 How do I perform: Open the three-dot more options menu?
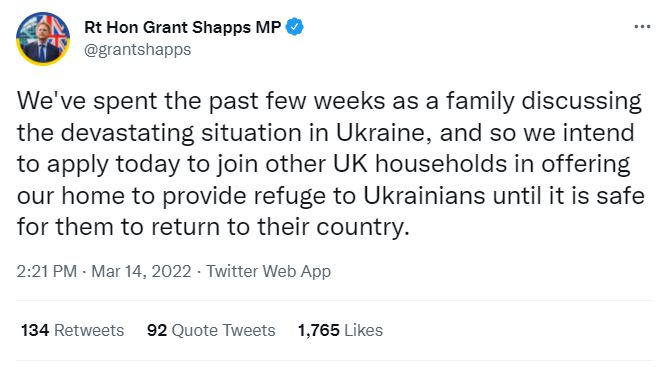642,26
